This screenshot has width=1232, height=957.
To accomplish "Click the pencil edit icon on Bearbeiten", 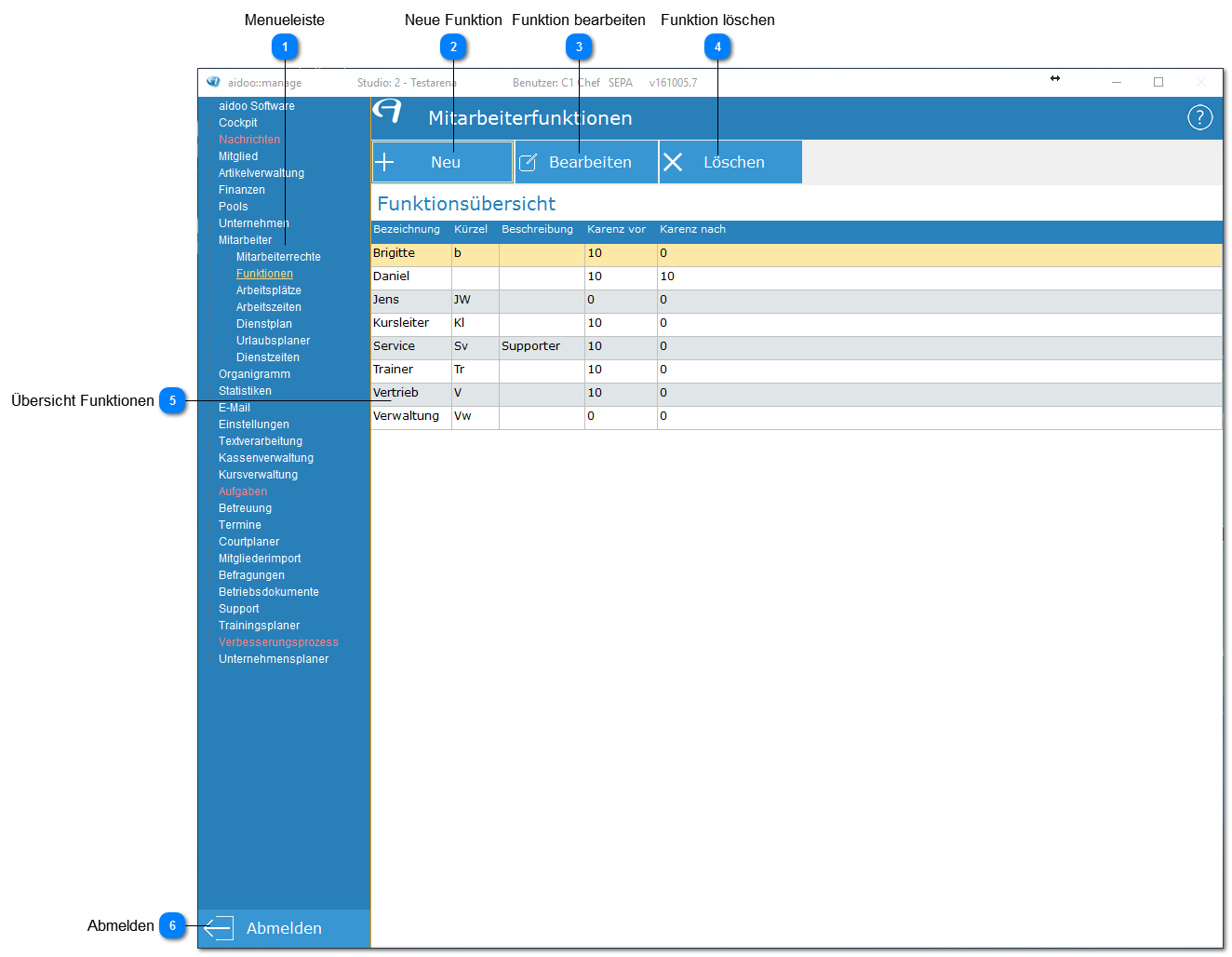I will [528, 163].
